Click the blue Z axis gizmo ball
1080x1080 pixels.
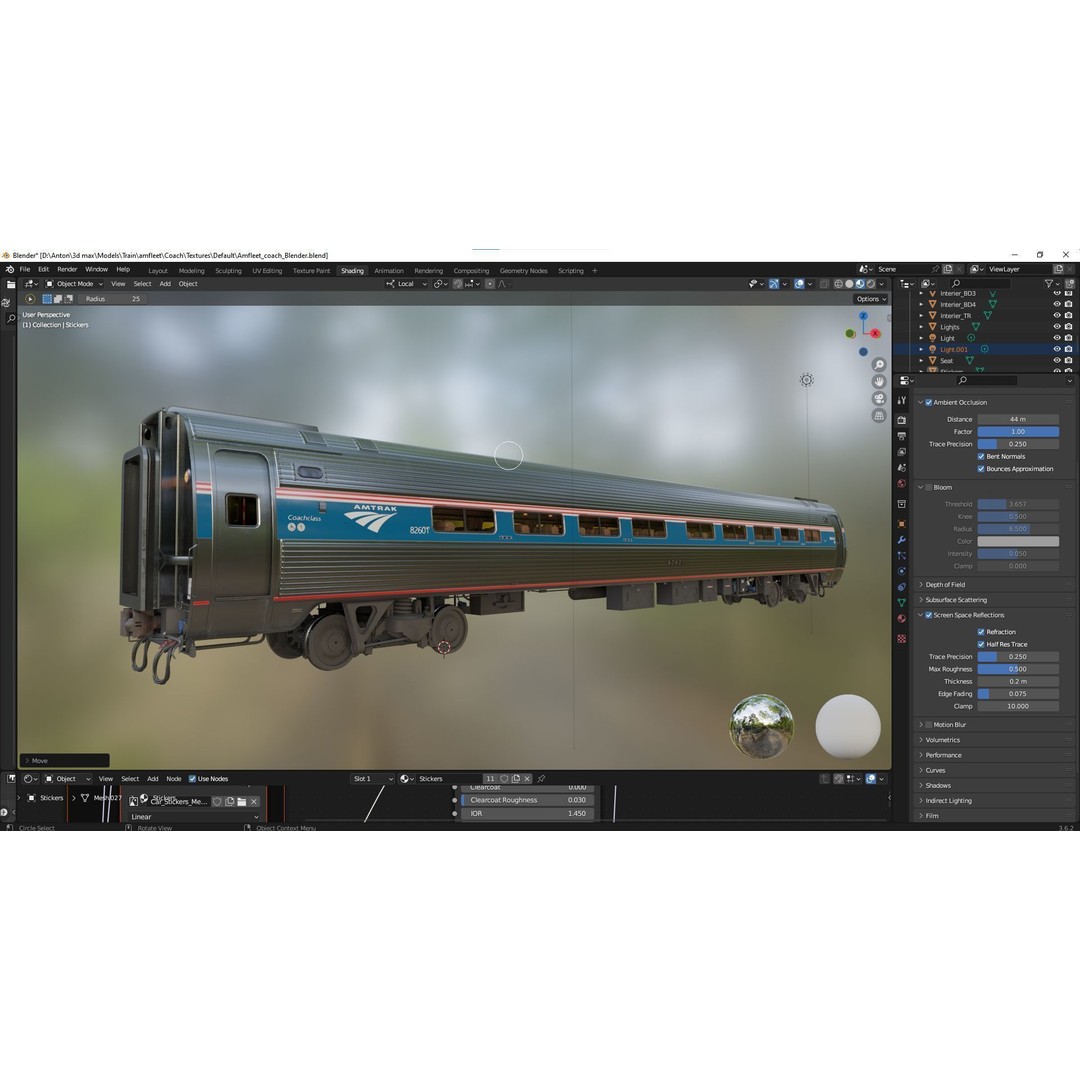[863, 316]
